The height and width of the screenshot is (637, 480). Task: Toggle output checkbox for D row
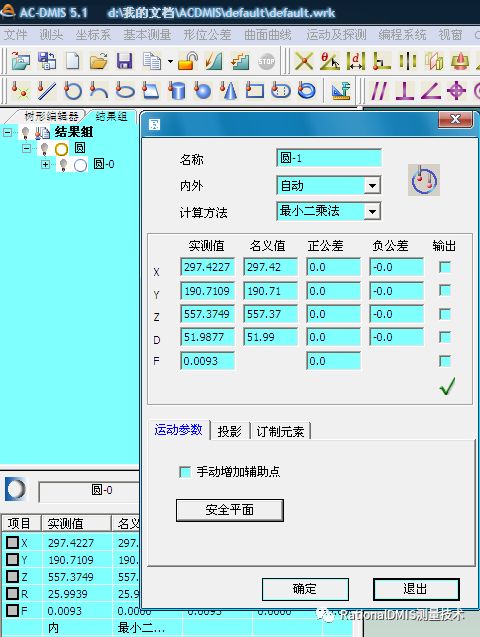coord(445,337)
